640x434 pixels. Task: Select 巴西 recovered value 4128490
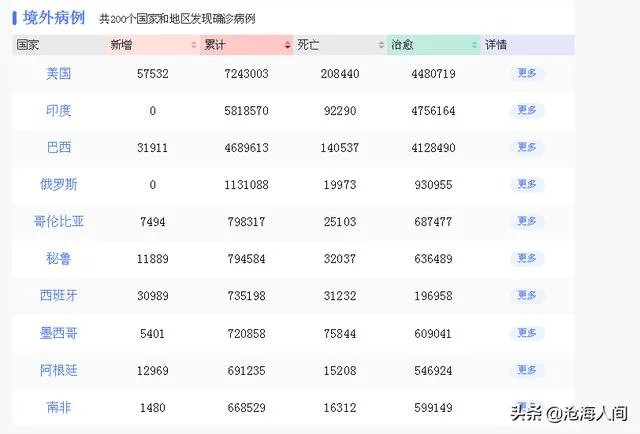[433, 148]
